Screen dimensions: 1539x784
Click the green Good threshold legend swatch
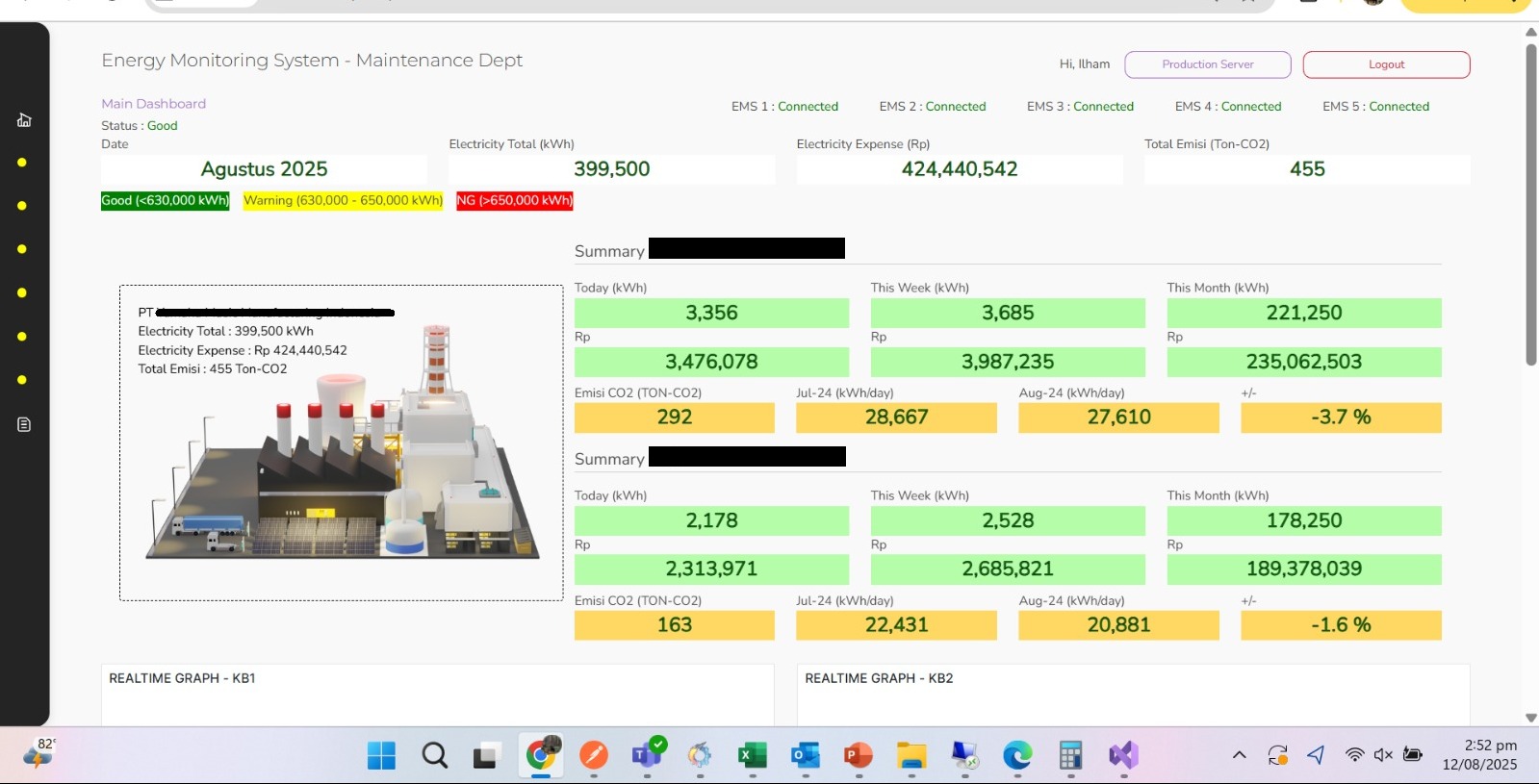(x=166, y=201)
